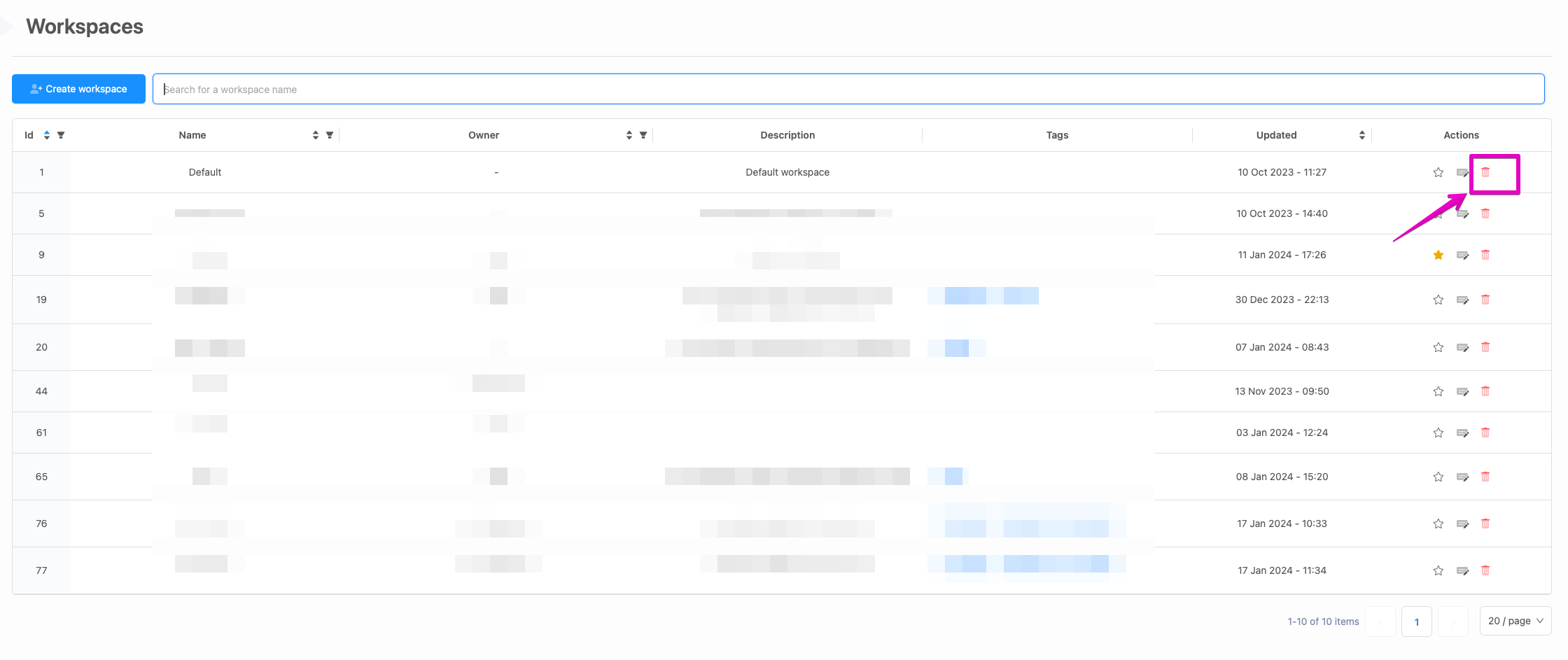Screen dimensions: 1568x660
Task: Delete the Default workspace using its trash icon
Action: point(1486,172)
